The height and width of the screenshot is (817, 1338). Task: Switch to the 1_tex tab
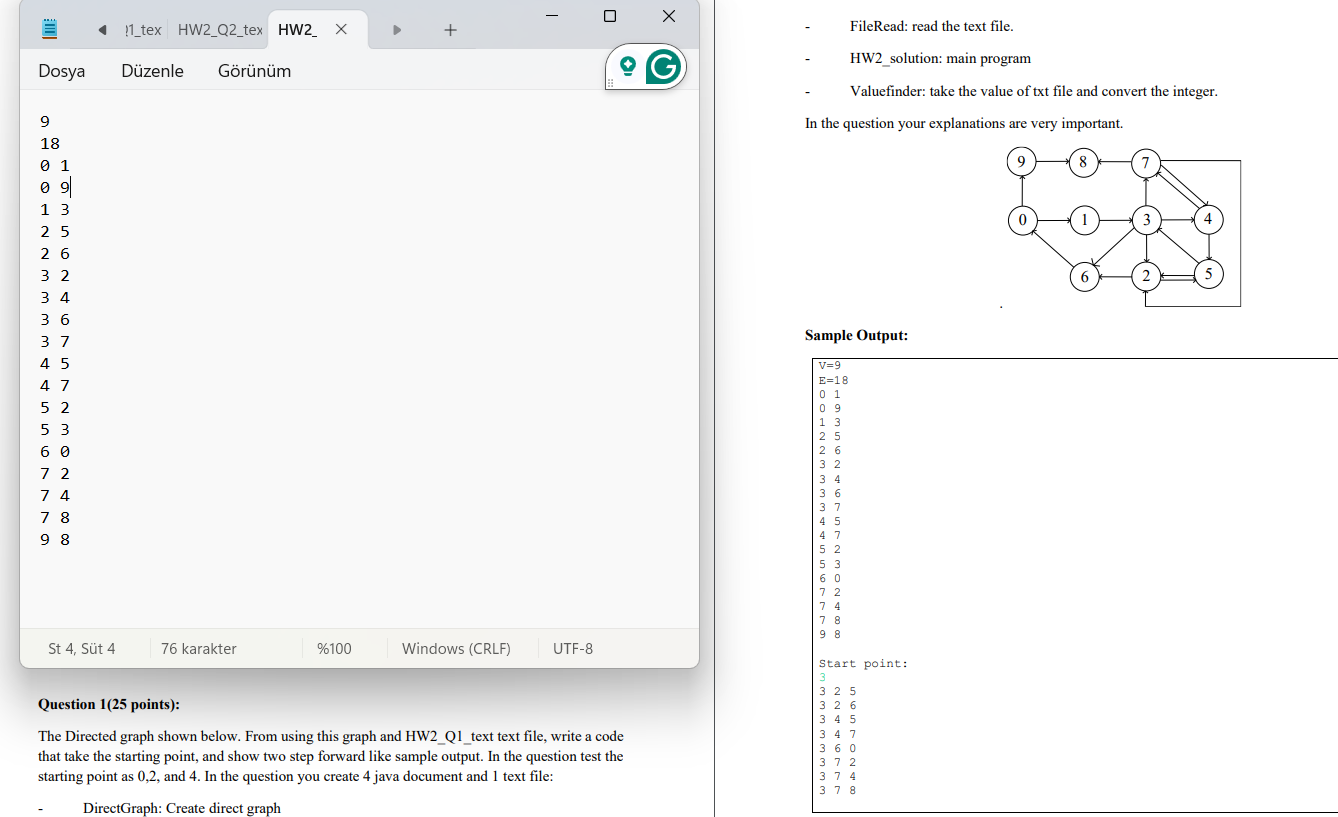point(142,29)
